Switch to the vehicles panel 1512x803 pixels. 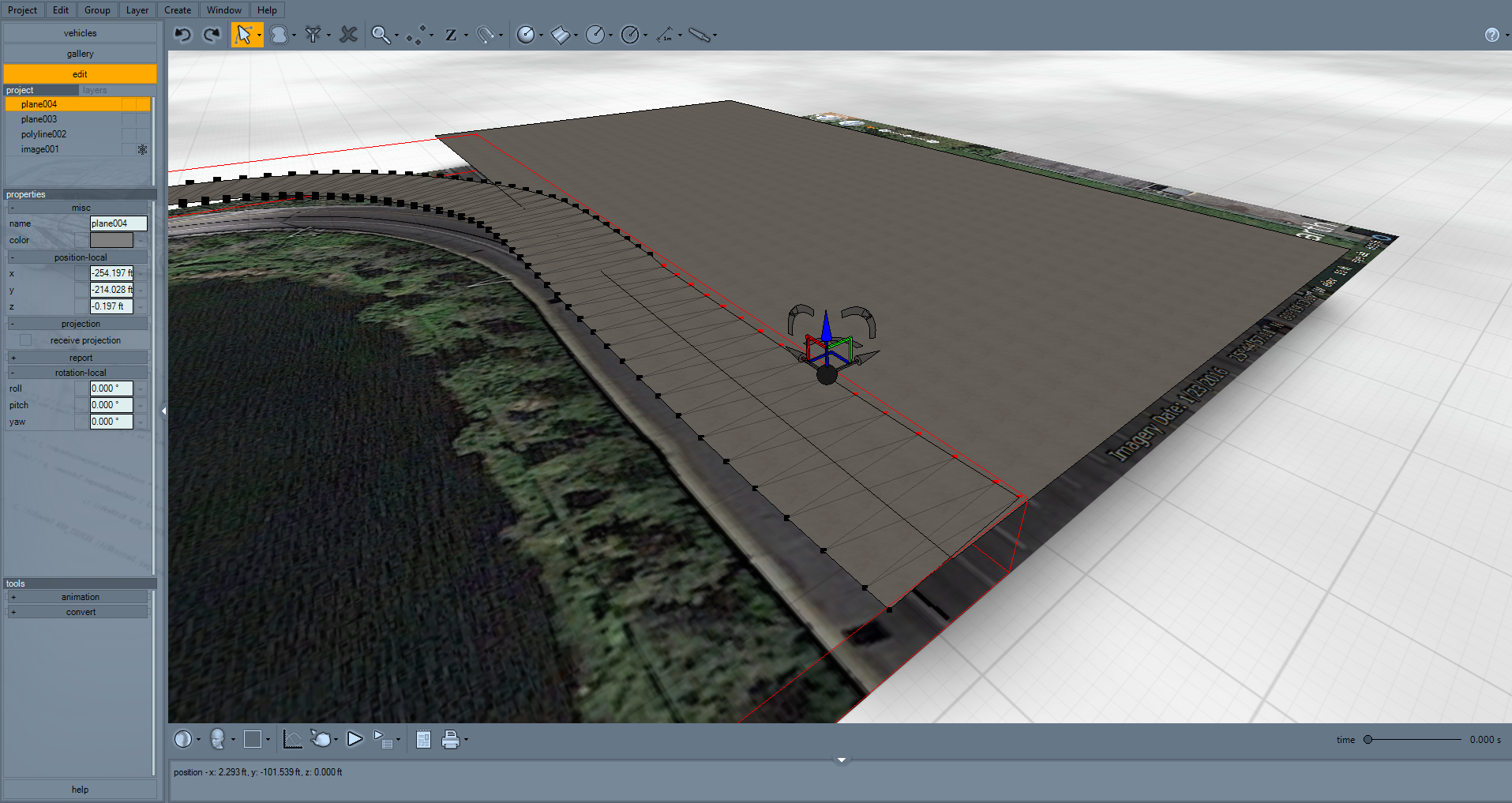click(x=80, y=33)
